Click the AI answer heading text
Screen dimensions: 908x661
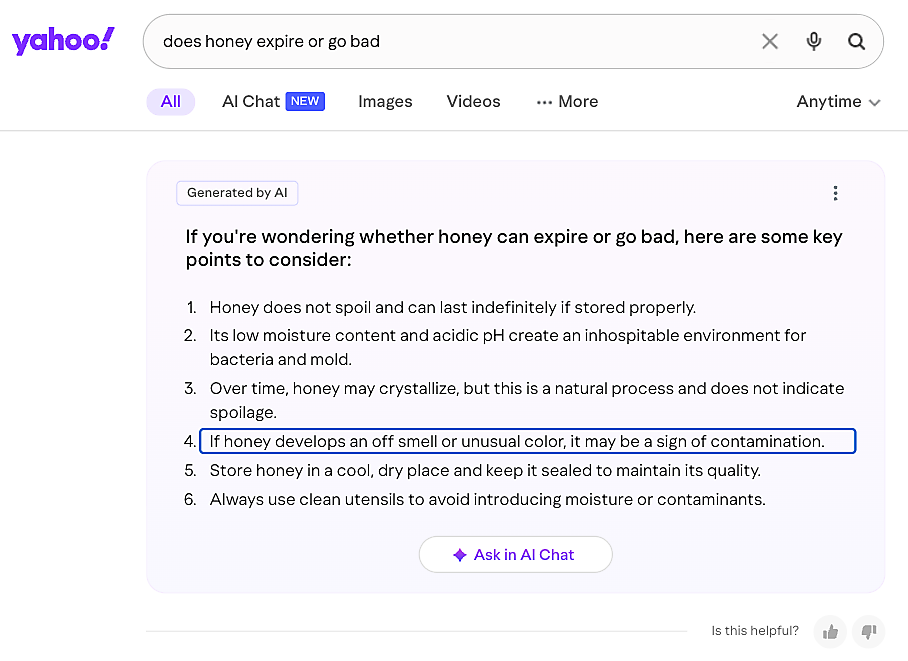pos(514,248)
